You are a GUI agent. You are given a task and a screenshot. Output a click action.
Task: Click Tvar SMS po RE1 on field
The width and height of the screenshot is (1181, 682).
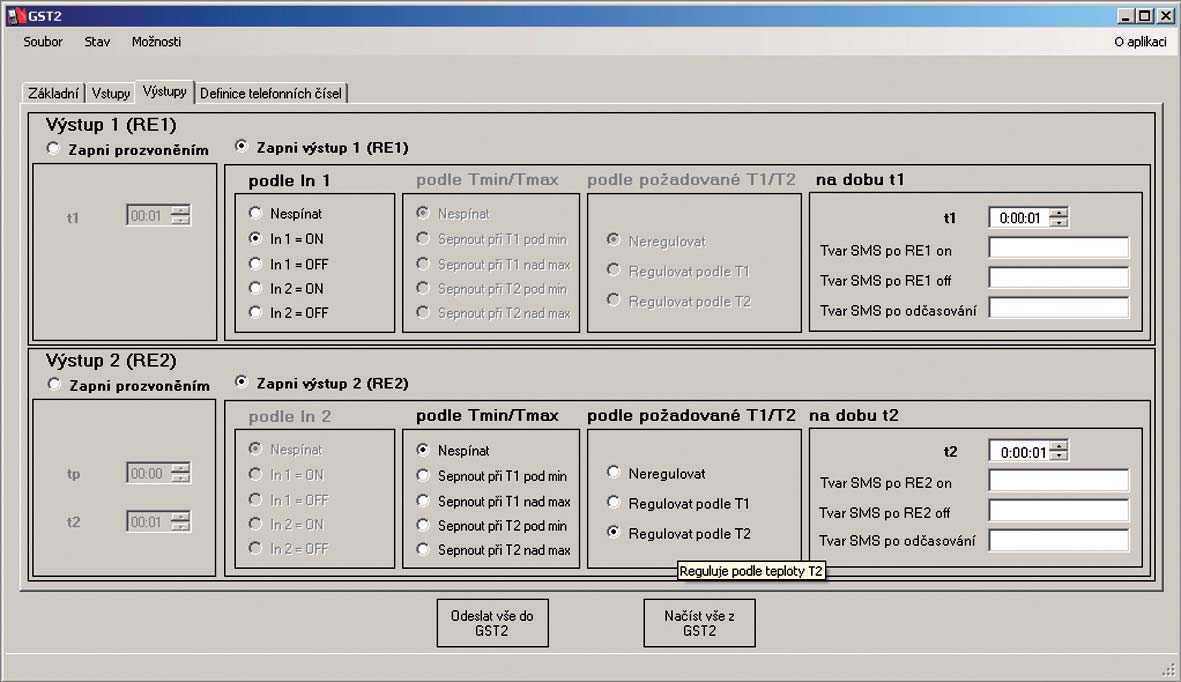pyautogui.click(x=1058, y=247)
